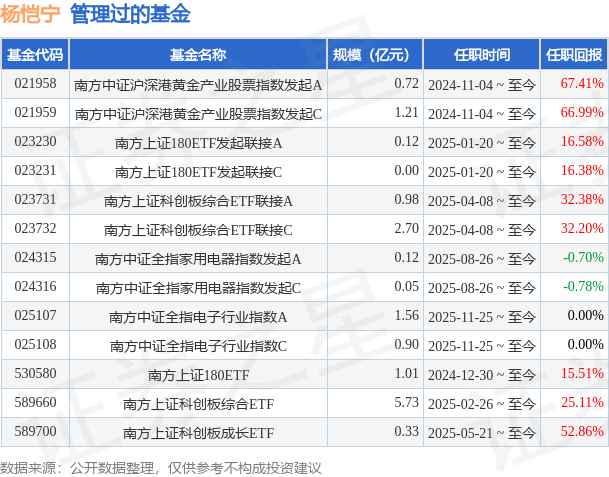This screenshot has height=477, width=609.
Task: Click tenure date 2025-05-21 ~ 至今
Action: coord(482,433)
